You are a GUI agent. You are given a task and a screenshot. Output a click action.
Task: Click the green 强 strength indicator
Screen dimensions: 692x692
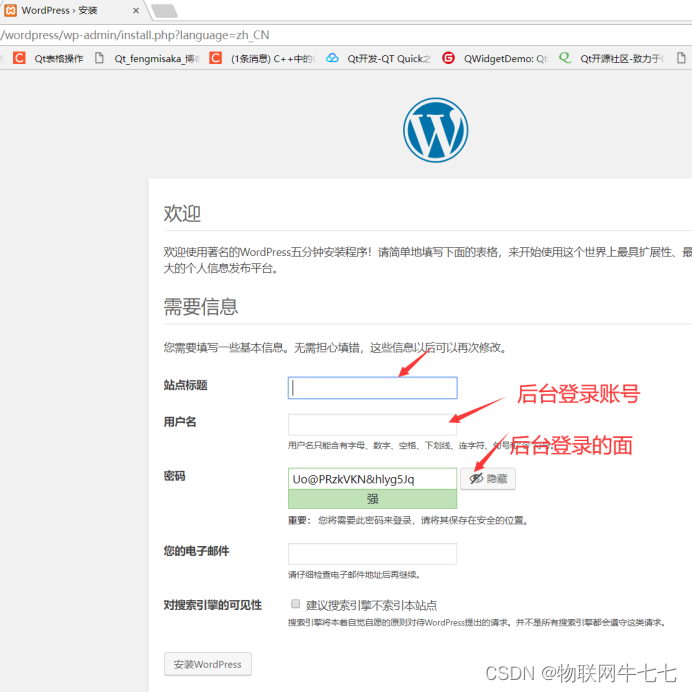(372, 499)
